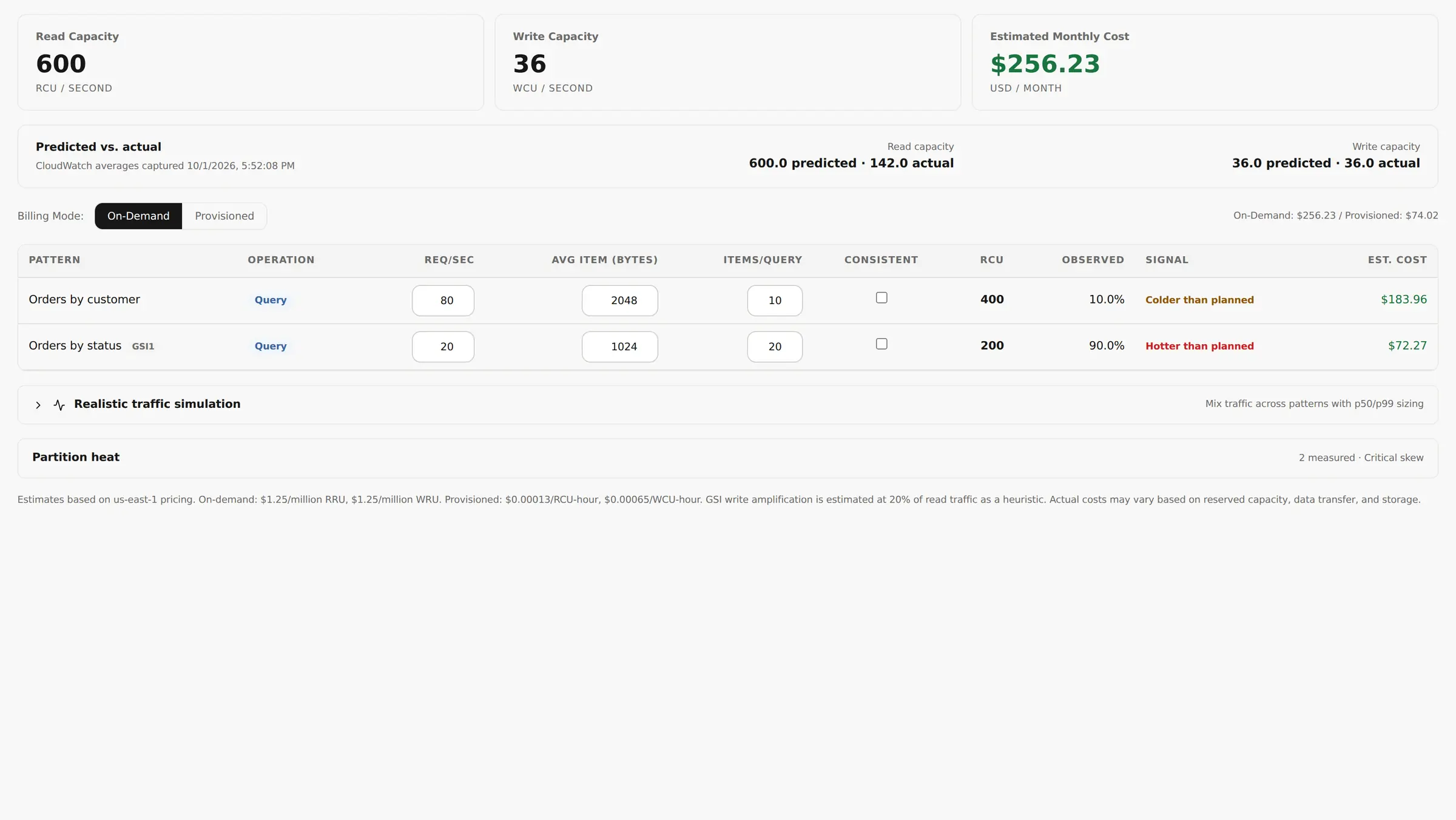Screen dimensions: 1456x820
Task: Click the CloudWatch averages captured timestamp
Action: pyautogui.click(x=165, y=166)
